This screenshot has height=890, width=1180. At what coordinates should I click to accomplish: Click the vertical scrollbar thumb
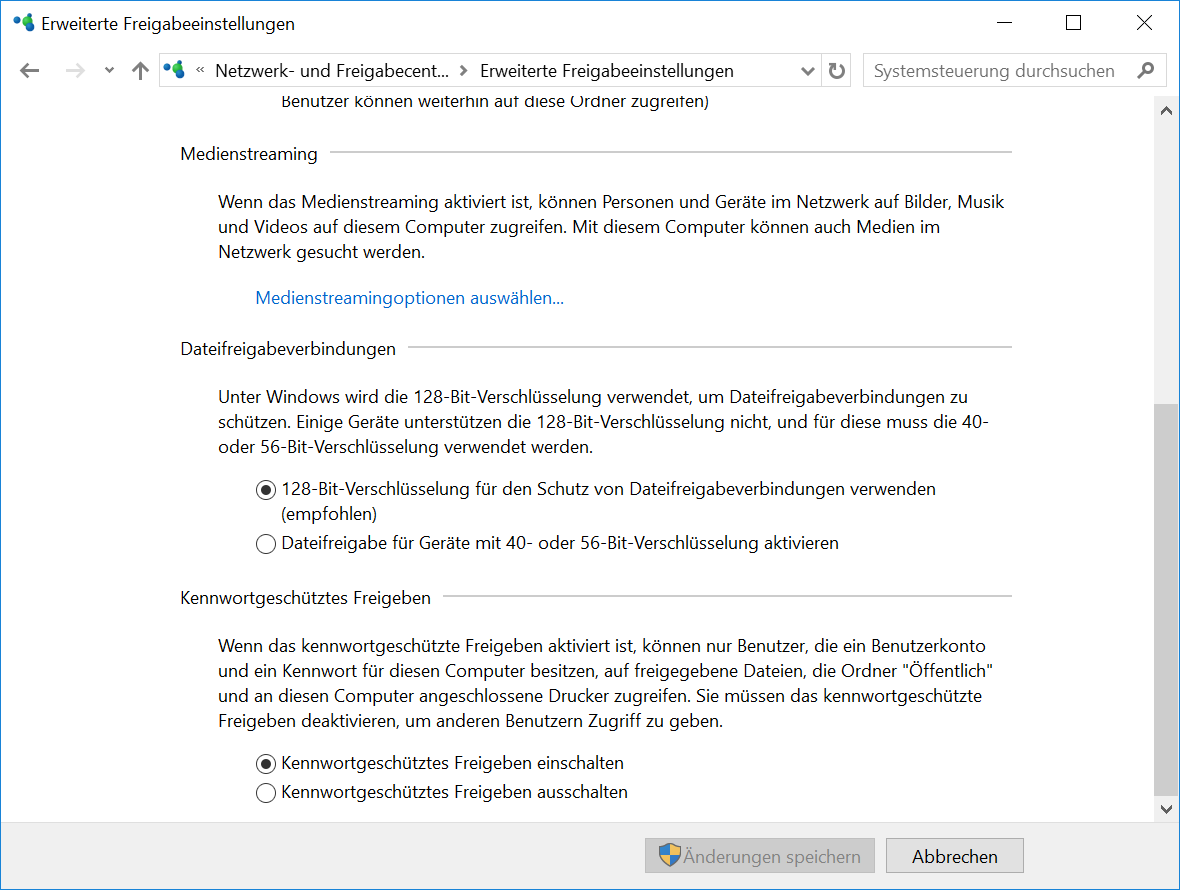(x=1166, y=600)
